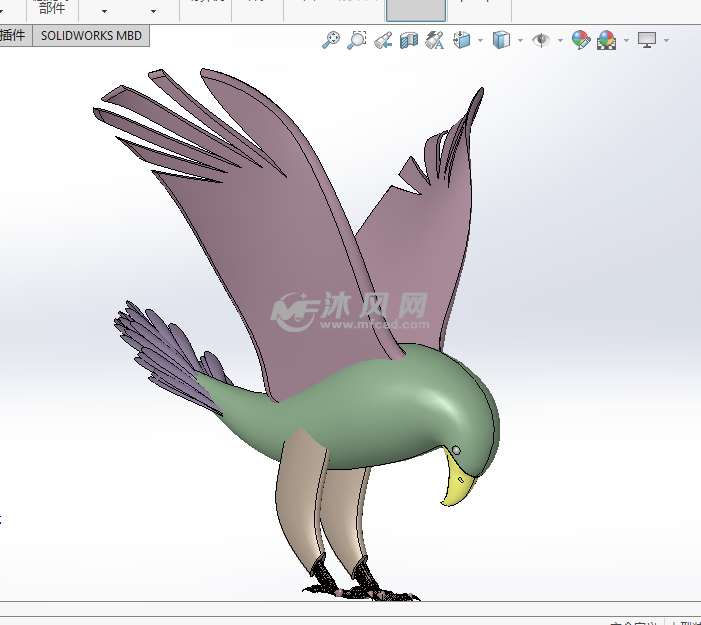The height and width of the screenshot is (625, 701).
Task: Select the bird's yellow beak
Action: 457,479
